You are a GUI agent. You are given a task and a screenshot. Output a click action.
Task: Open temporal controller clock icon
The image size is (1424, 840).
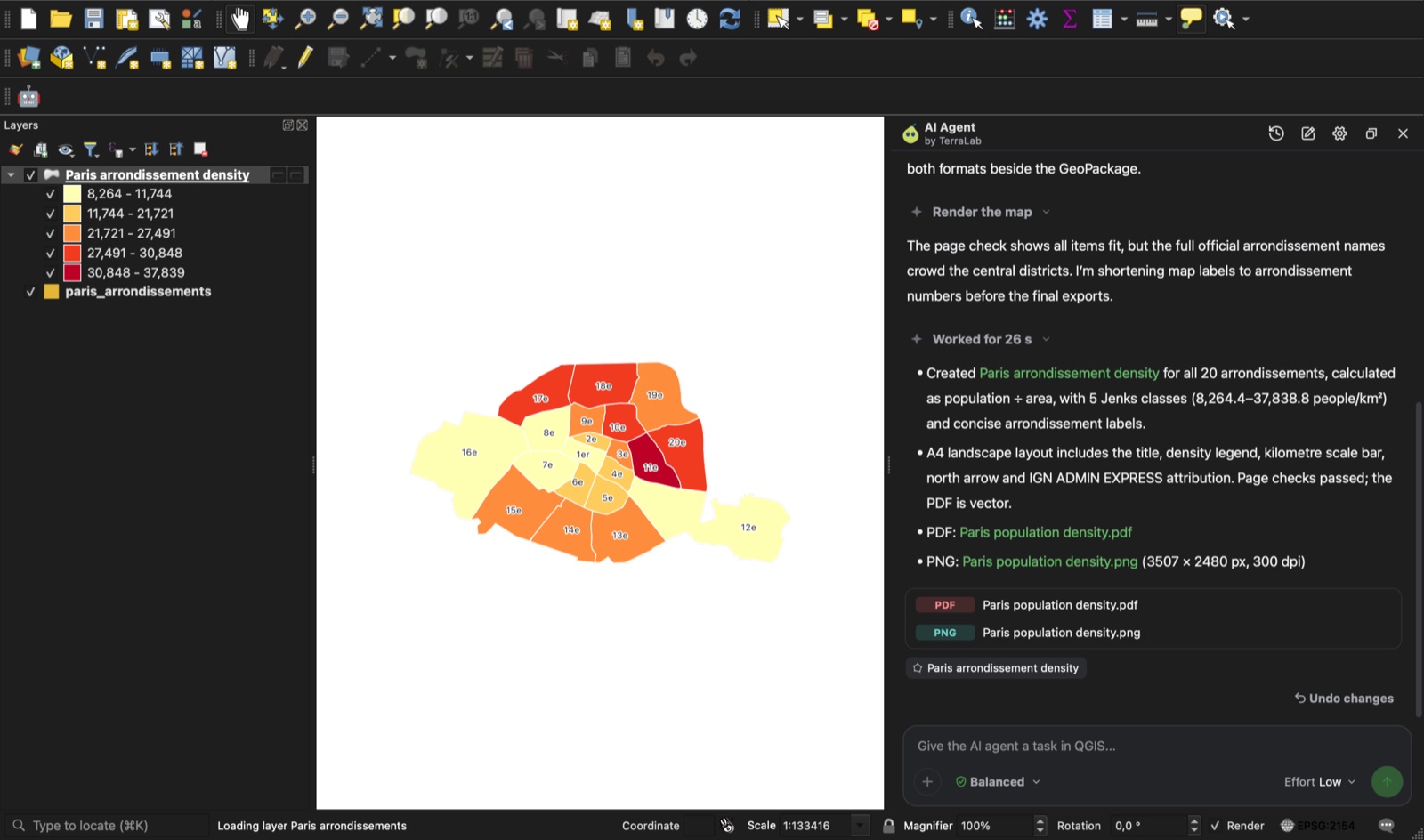[x=697, y=19]
